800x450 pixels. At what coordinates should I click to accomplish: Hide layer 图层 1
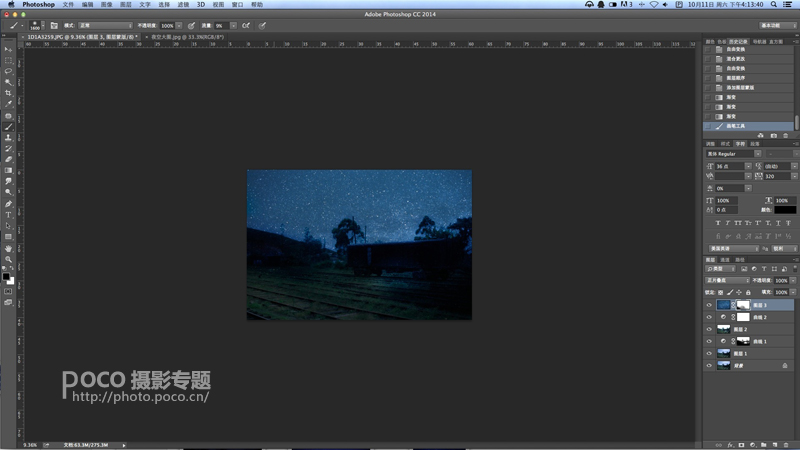[x=709, y=354]
